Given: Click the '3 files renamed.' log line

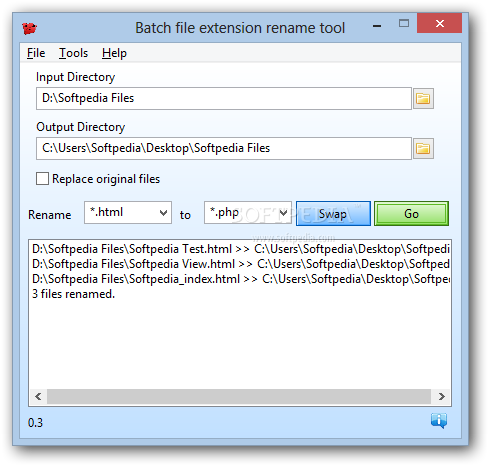Looking at the screenshot, I should click(73, 294).
